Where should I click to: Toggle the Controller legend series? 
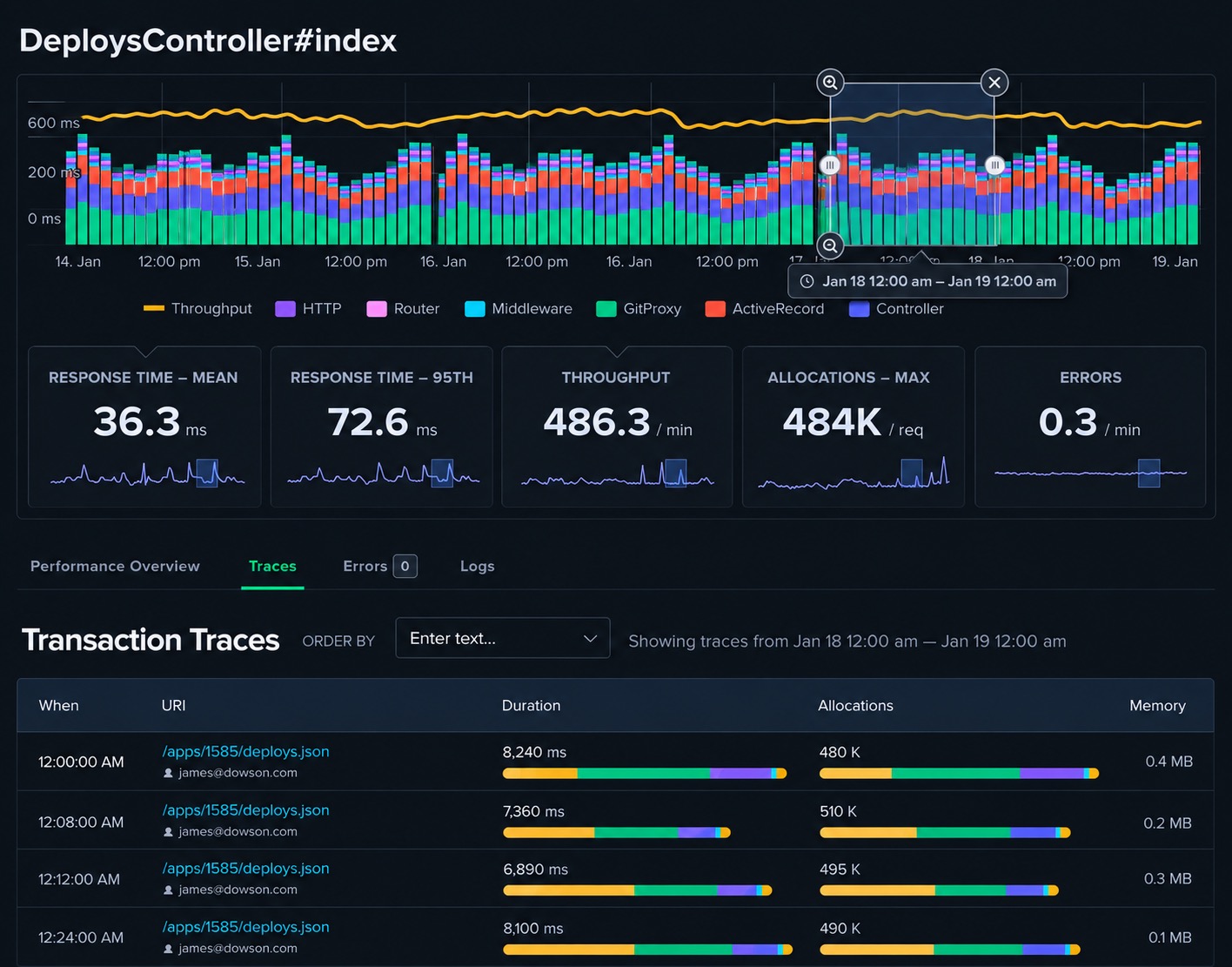click(896, 308)
